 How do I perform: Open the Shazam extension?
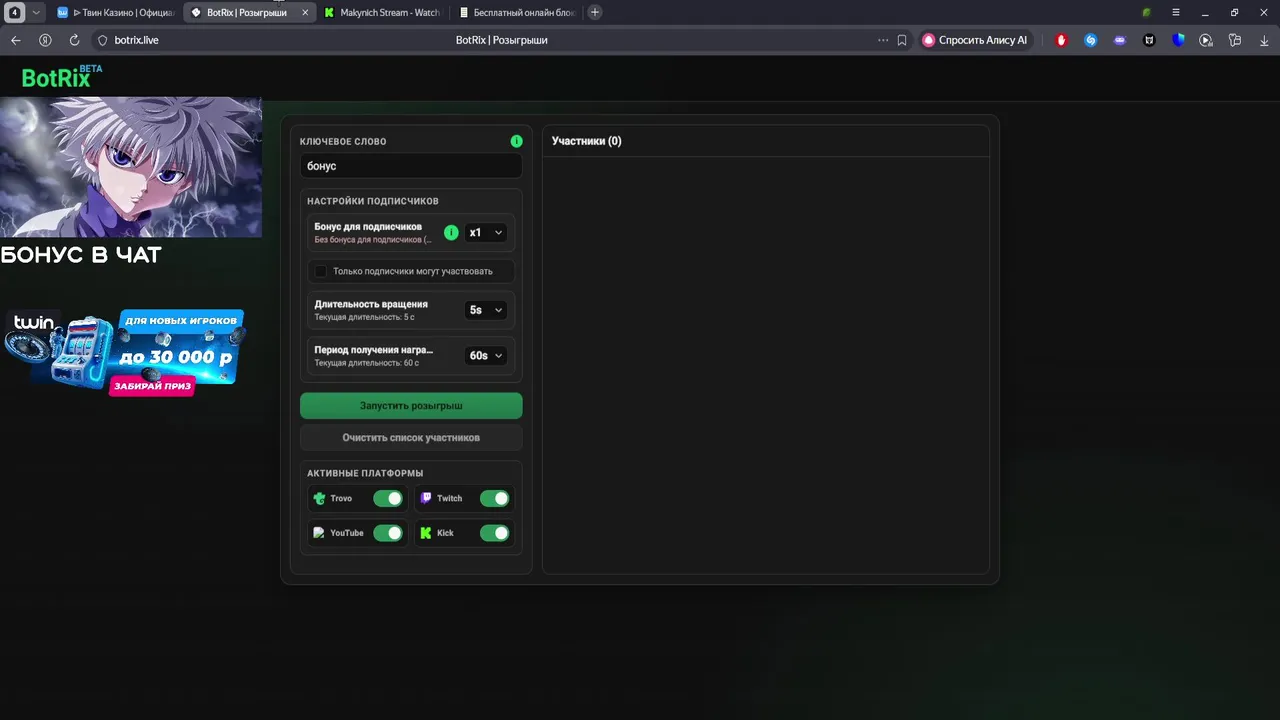tap(1091, 40)
